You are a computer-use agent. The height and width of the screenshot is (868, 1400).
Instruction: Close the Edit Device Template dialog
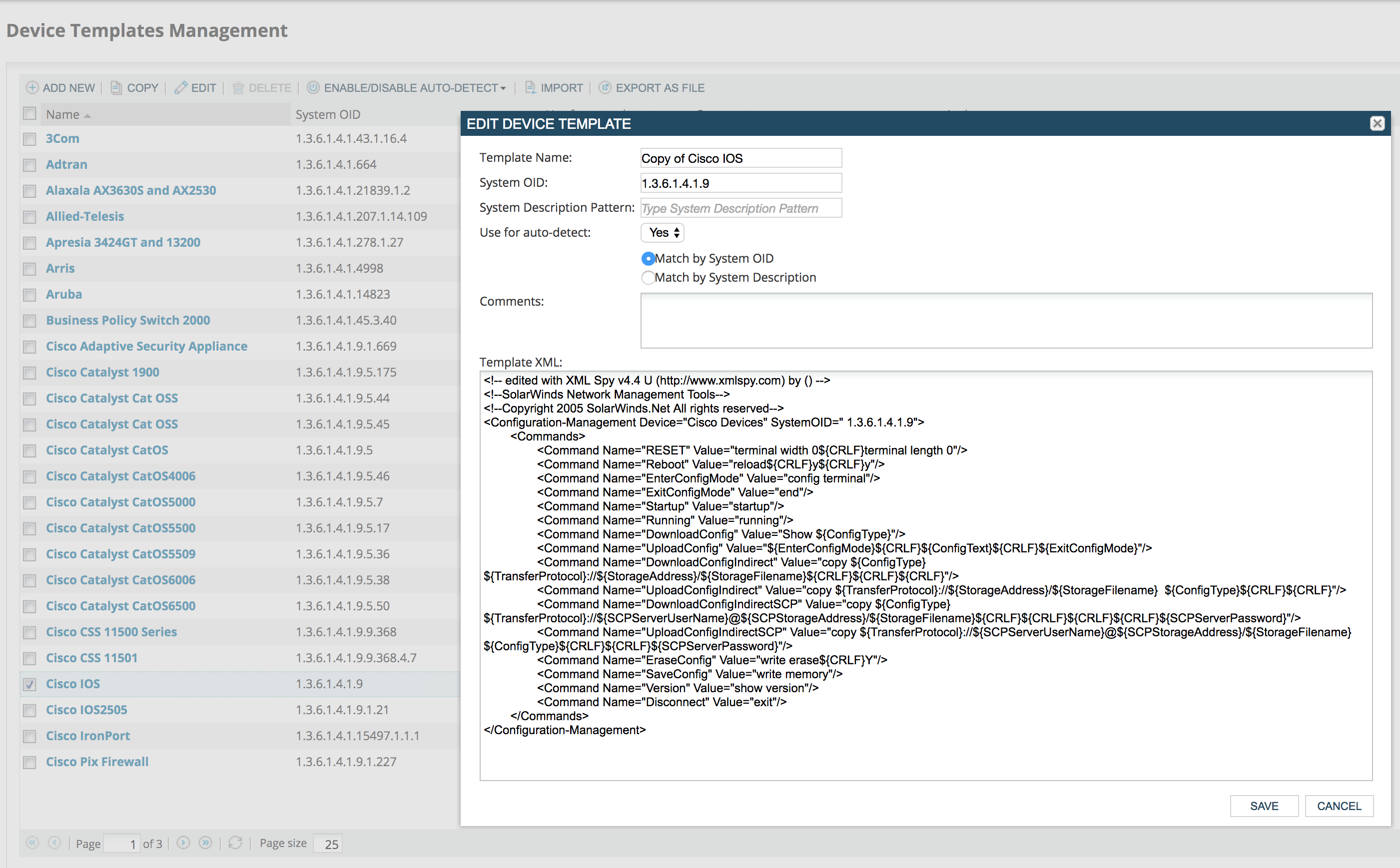point(1377,124)
